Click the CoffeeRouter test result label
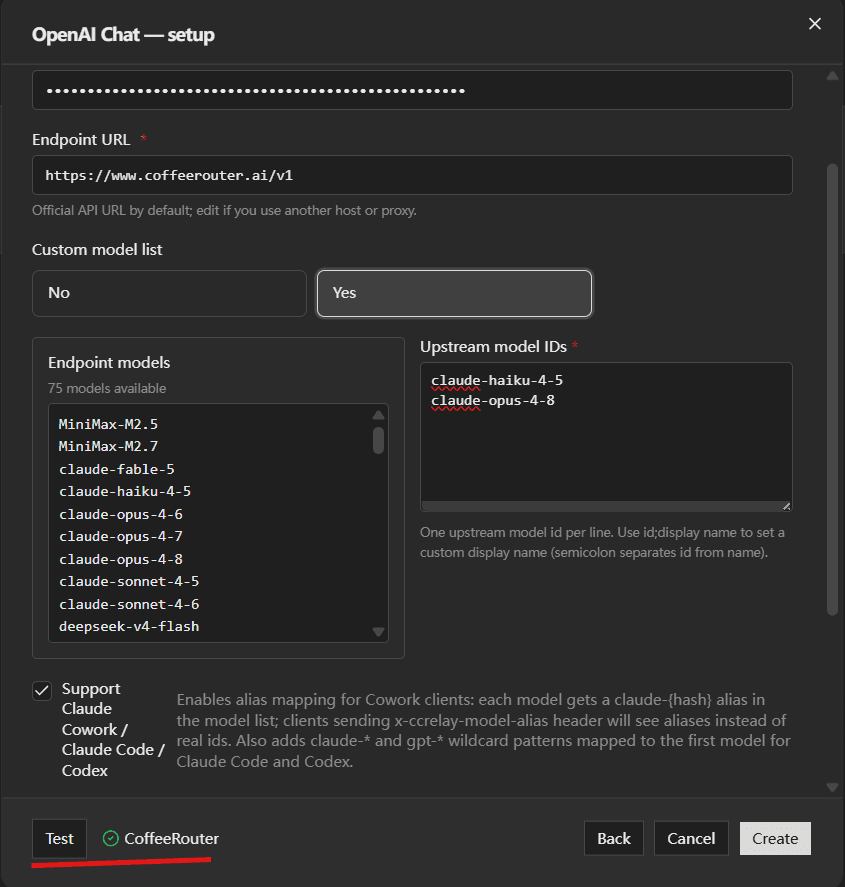This screenshot has height=887, width=845. click(171, 838)
